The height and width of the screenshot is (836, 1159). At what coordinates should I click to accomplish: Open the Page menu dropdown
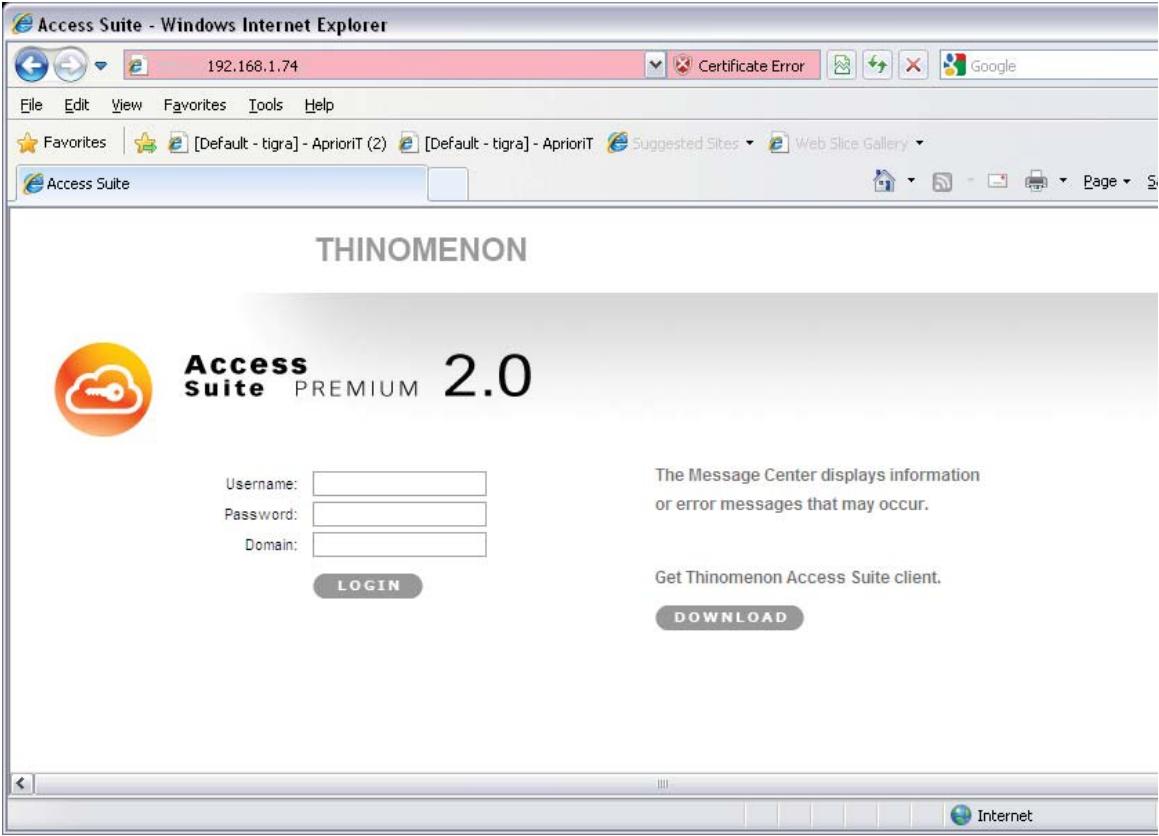(x=1107, y=181)
